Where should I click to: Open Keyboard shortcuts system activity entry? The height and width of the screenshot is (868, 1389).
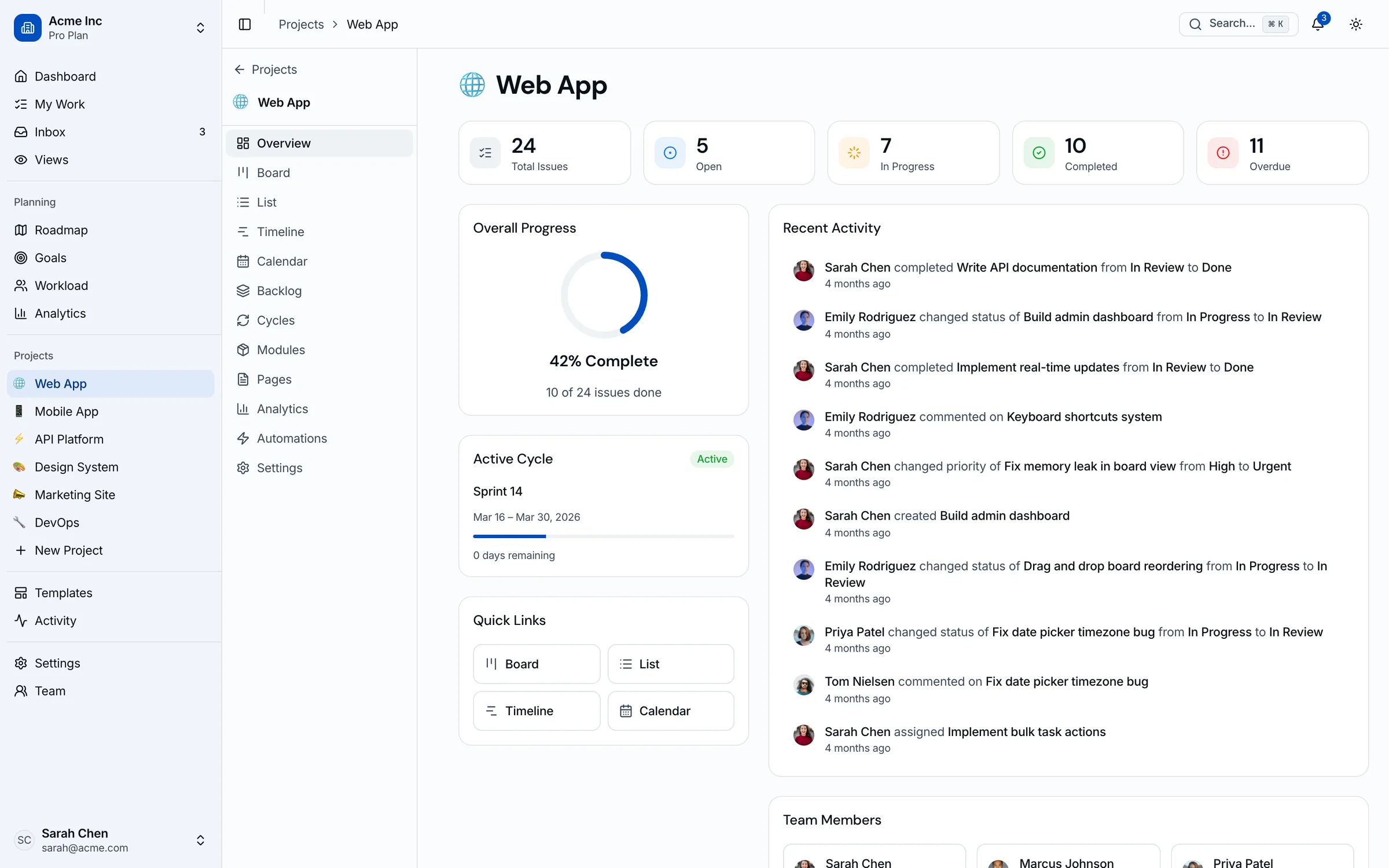[1084, 417]
